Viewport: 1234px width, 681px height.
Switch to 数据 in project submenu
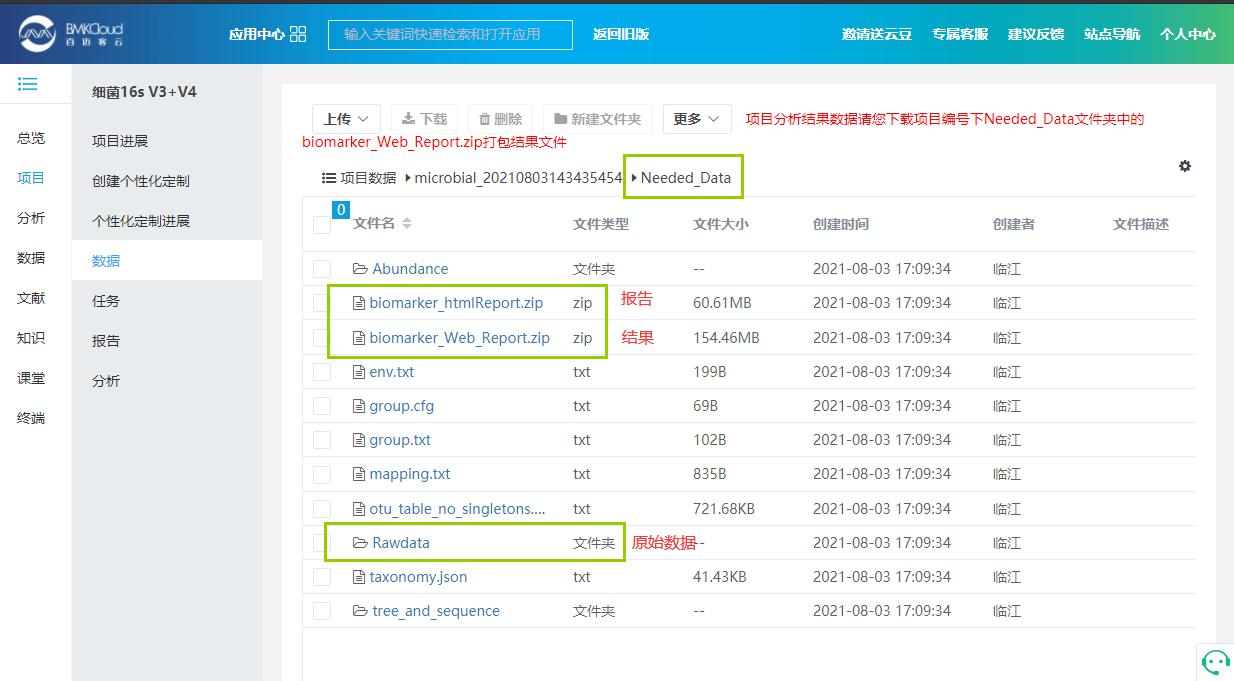(x=106, y=261)
